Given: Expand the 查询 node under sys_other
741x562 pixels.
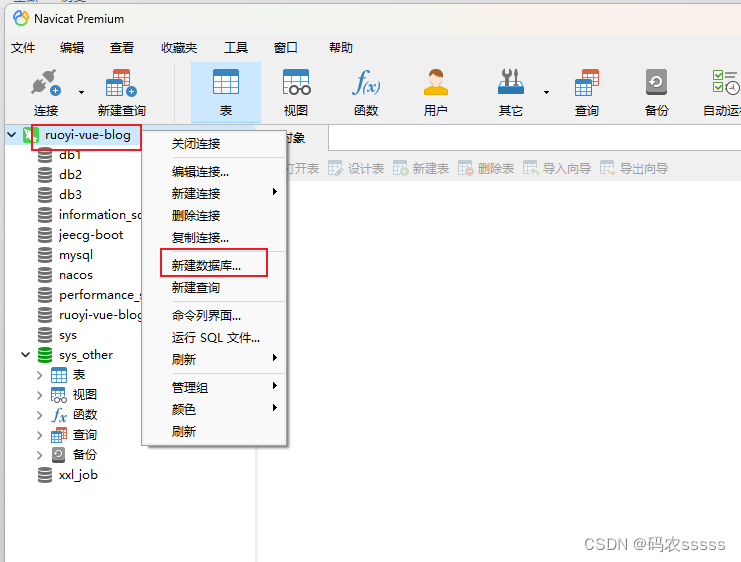Looking at the screenshot, I should point(40,436).
